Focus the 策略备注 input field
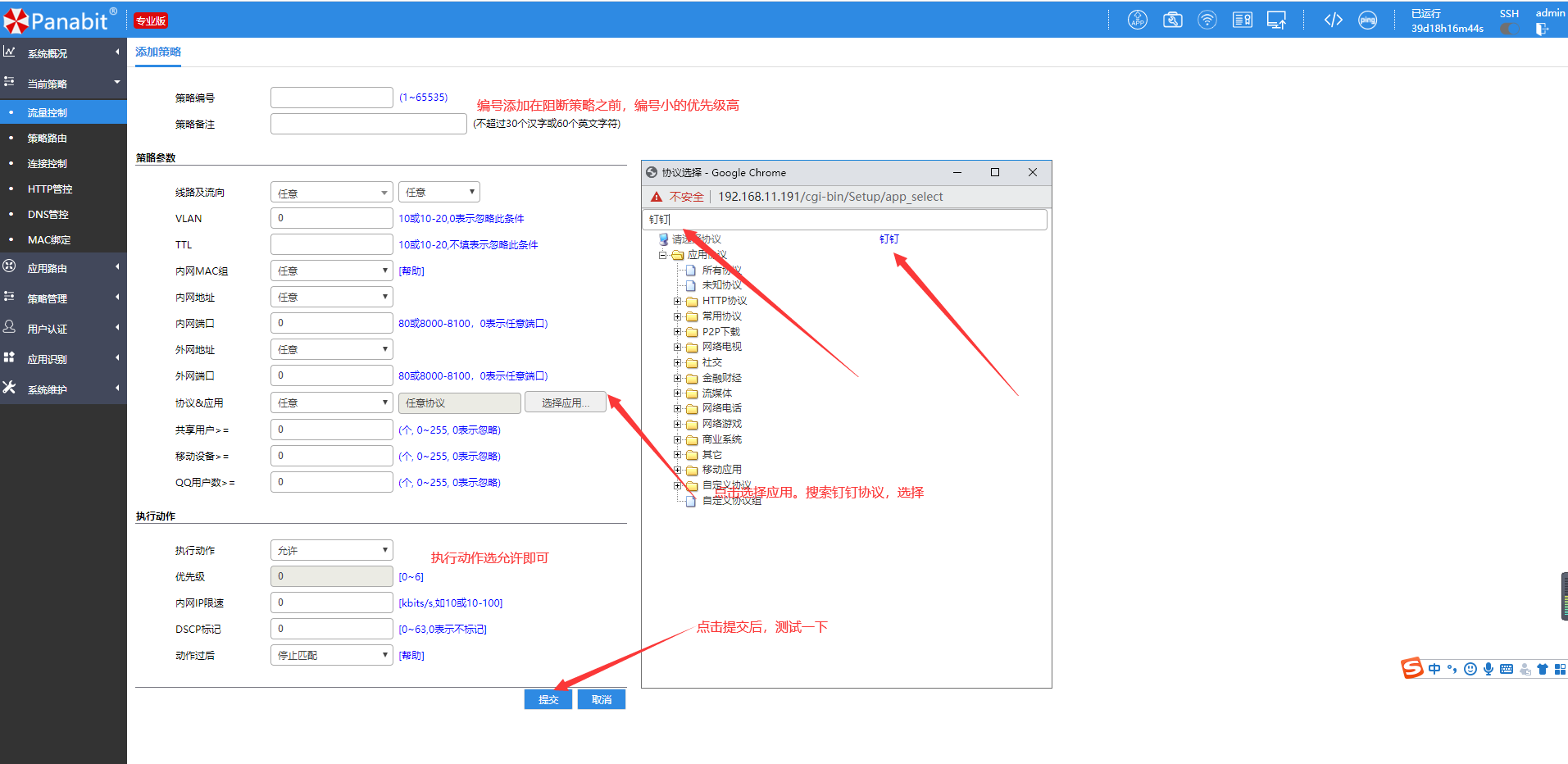The height and width of the screenshot is (764, 1568). click(369, 124)
